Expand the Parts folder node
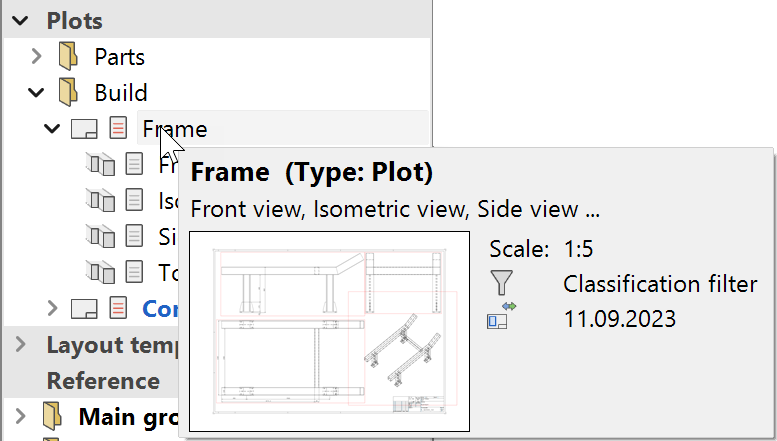777x441 pixels. click(x=37, y=57)
